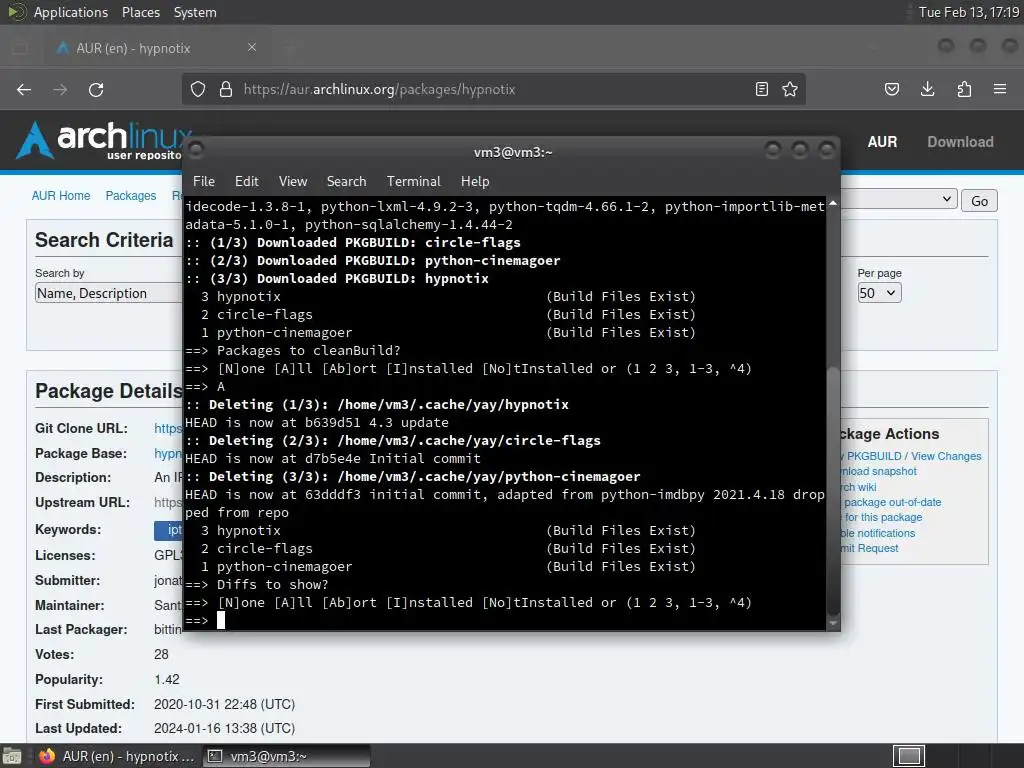Click the View Changes link
Screen dimensions: 1024x768
[x=946, y=456]
